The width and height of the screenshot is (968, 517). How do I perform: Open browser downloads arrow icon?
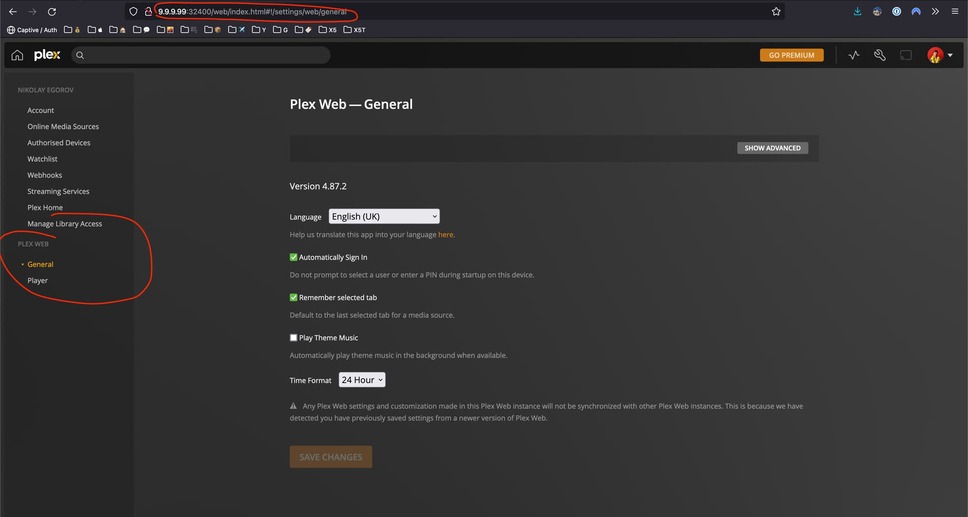click(857, 11)
